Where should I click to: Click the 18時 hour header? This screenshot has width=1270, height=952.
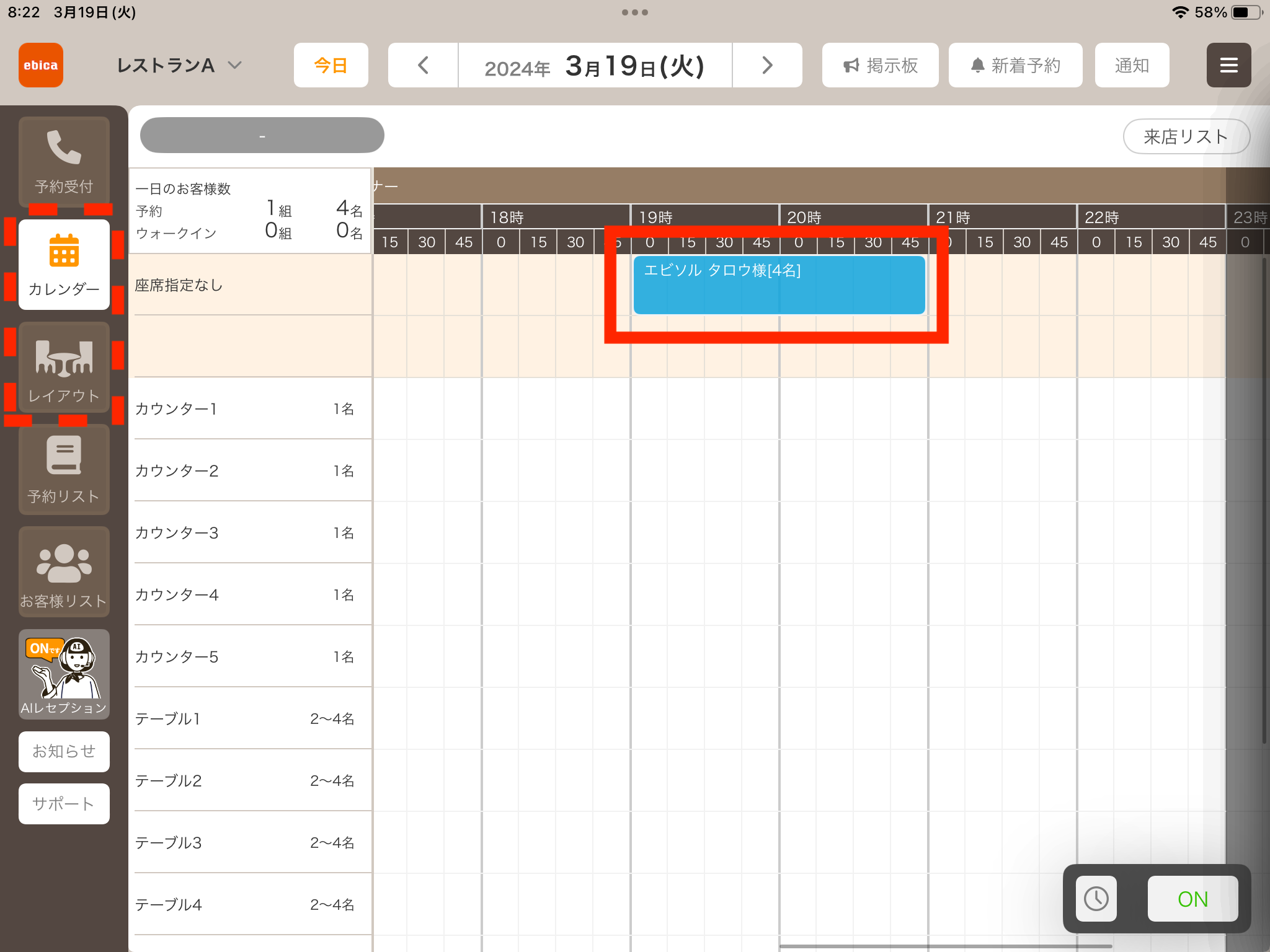tap(556, 218)
